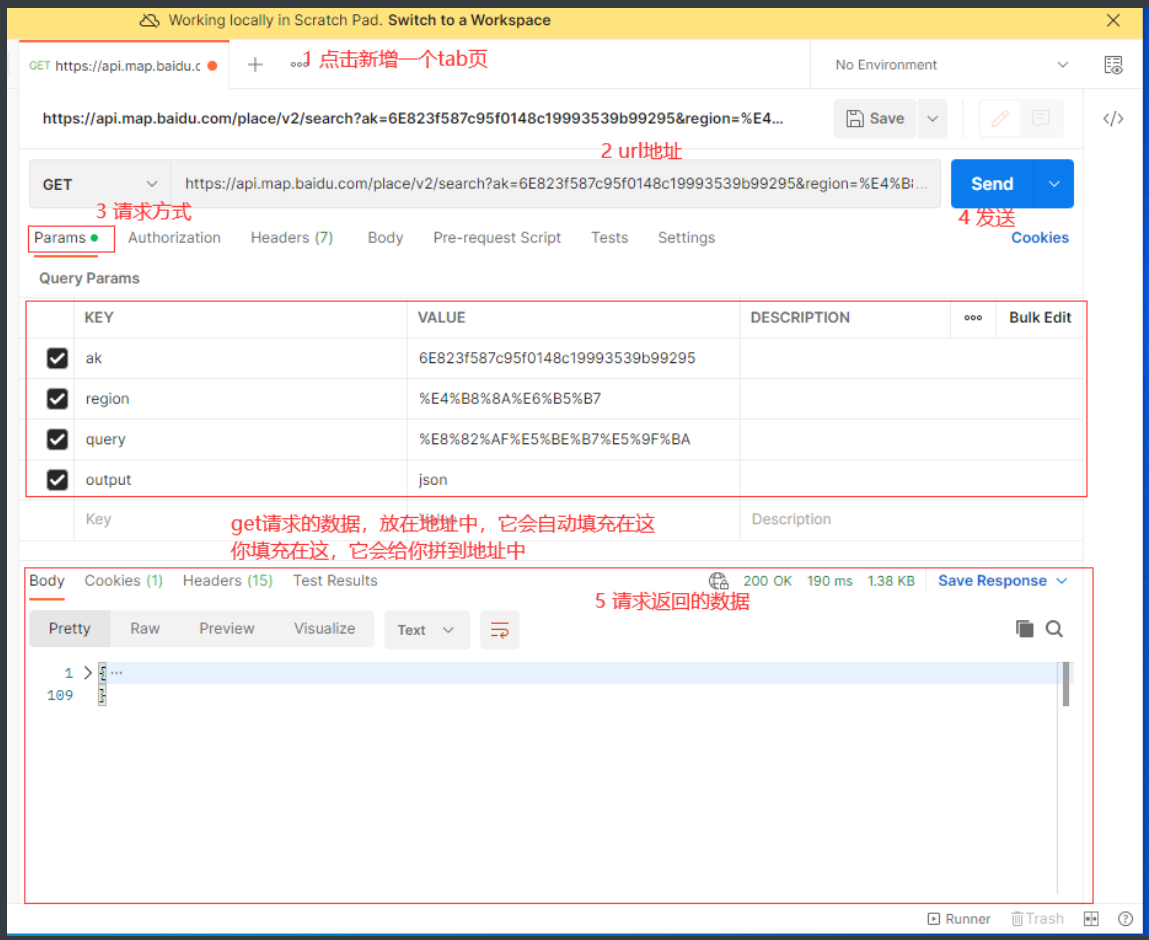Uncheck the ak parameter checkbox
Viewport: 1149px width, 940px height.
click(57, 358)
